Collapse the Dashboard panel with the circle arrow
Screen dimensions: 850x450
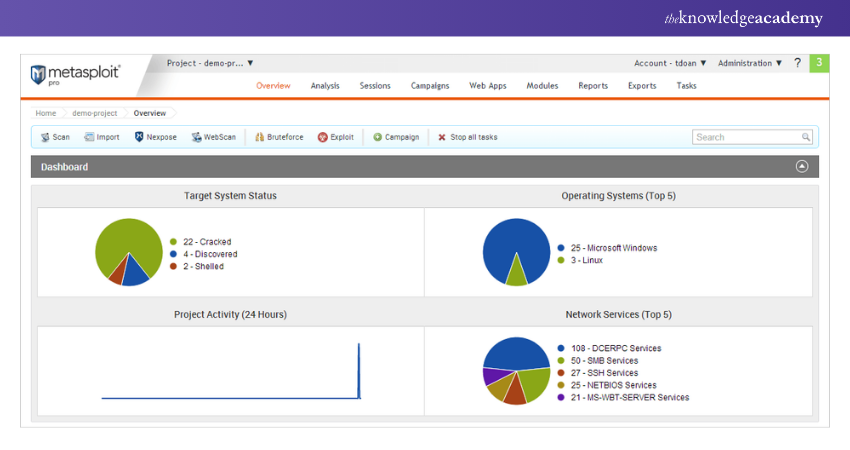click(x=802, y=166)
